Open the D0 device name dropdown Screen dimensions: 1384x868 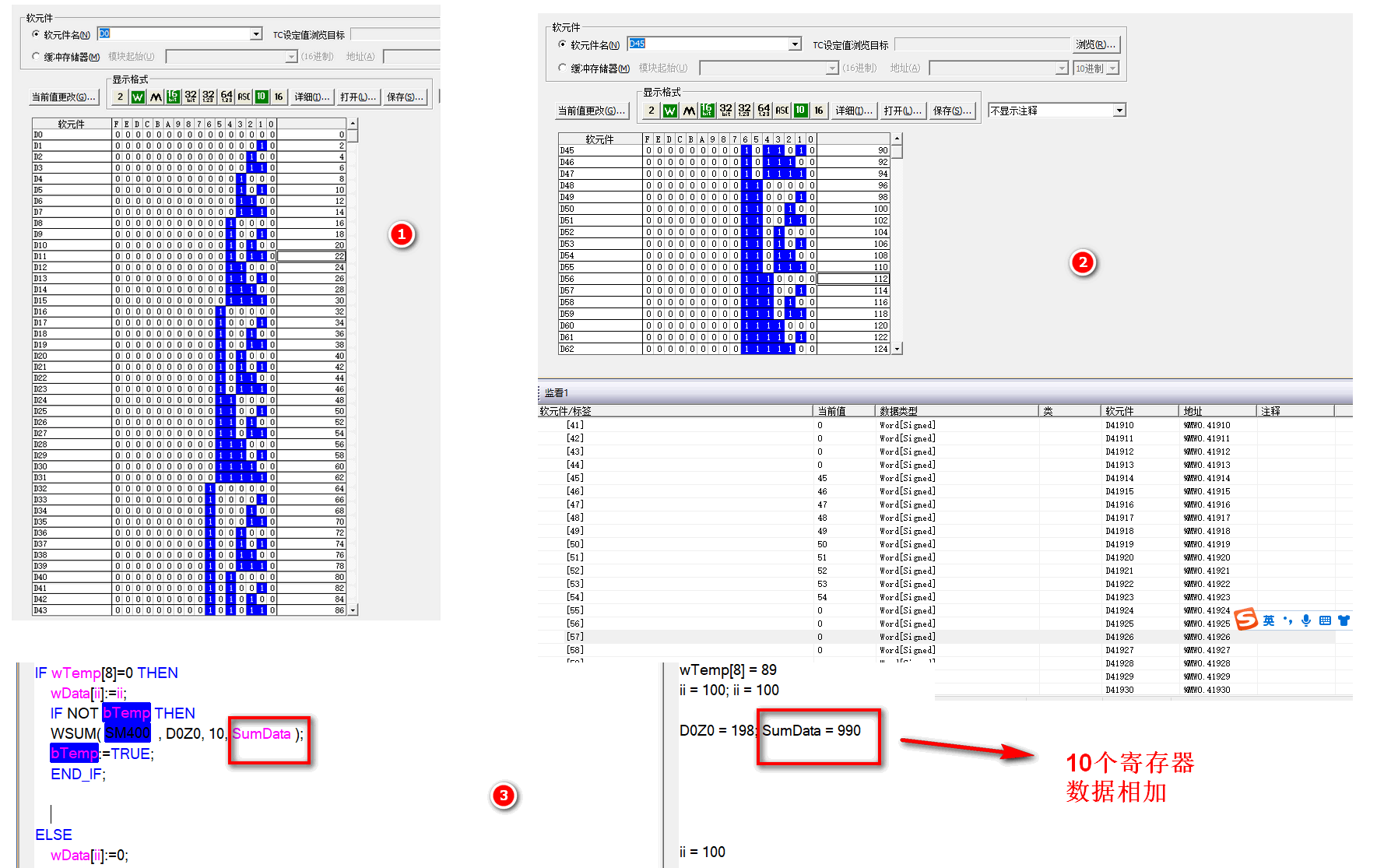click(256, 34)
